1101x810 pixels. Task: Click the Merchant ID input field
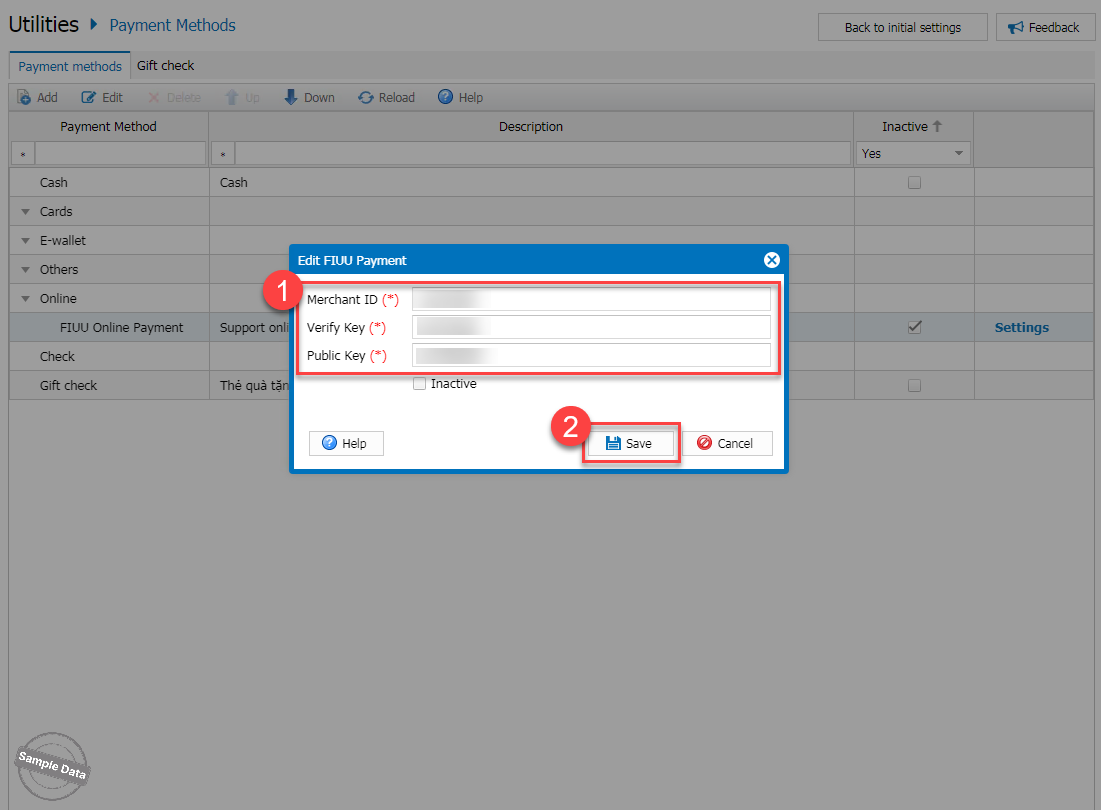[x=592, y=299]
